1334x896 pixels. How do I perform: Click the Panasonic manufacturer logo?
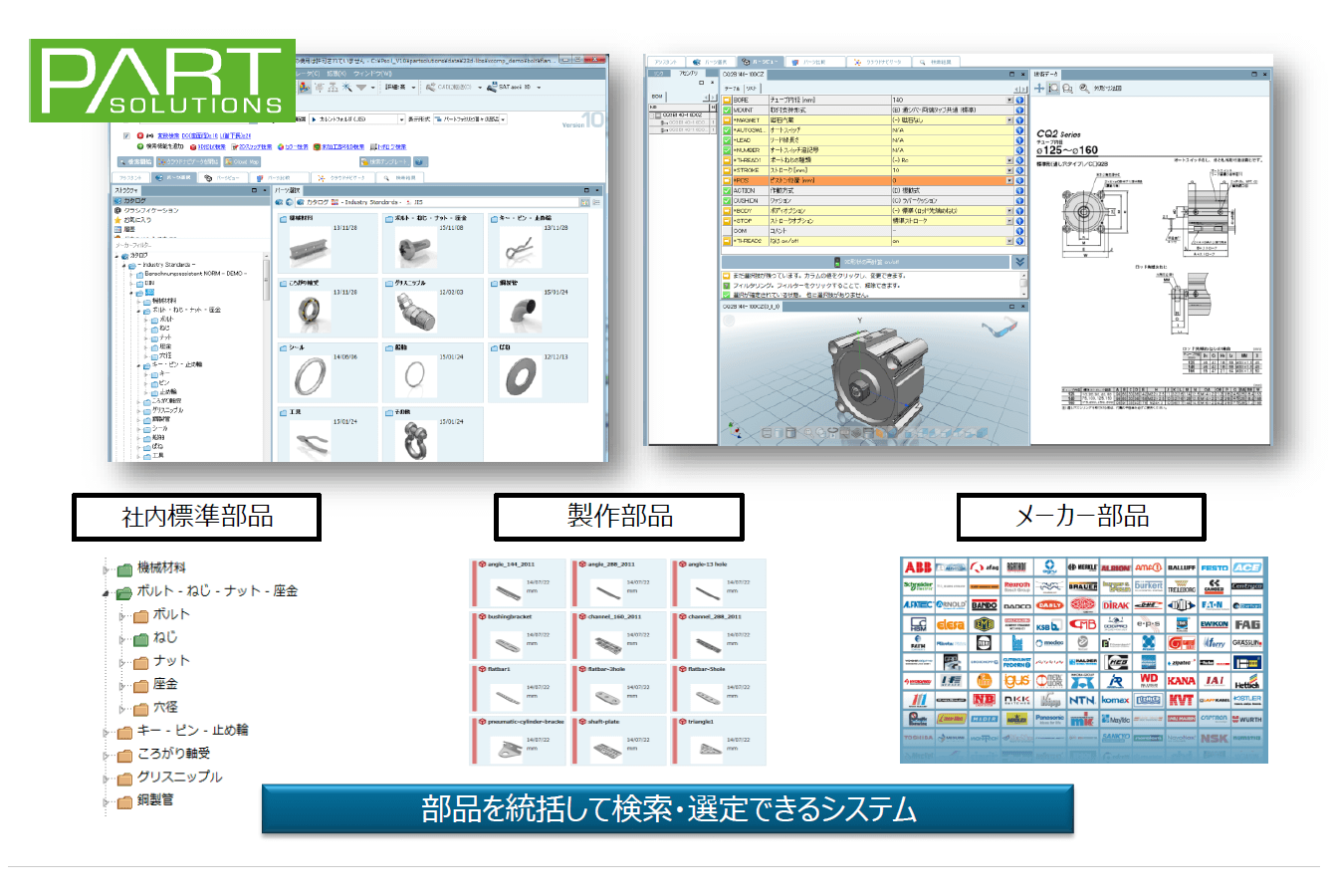click(x=1049, y=719)
